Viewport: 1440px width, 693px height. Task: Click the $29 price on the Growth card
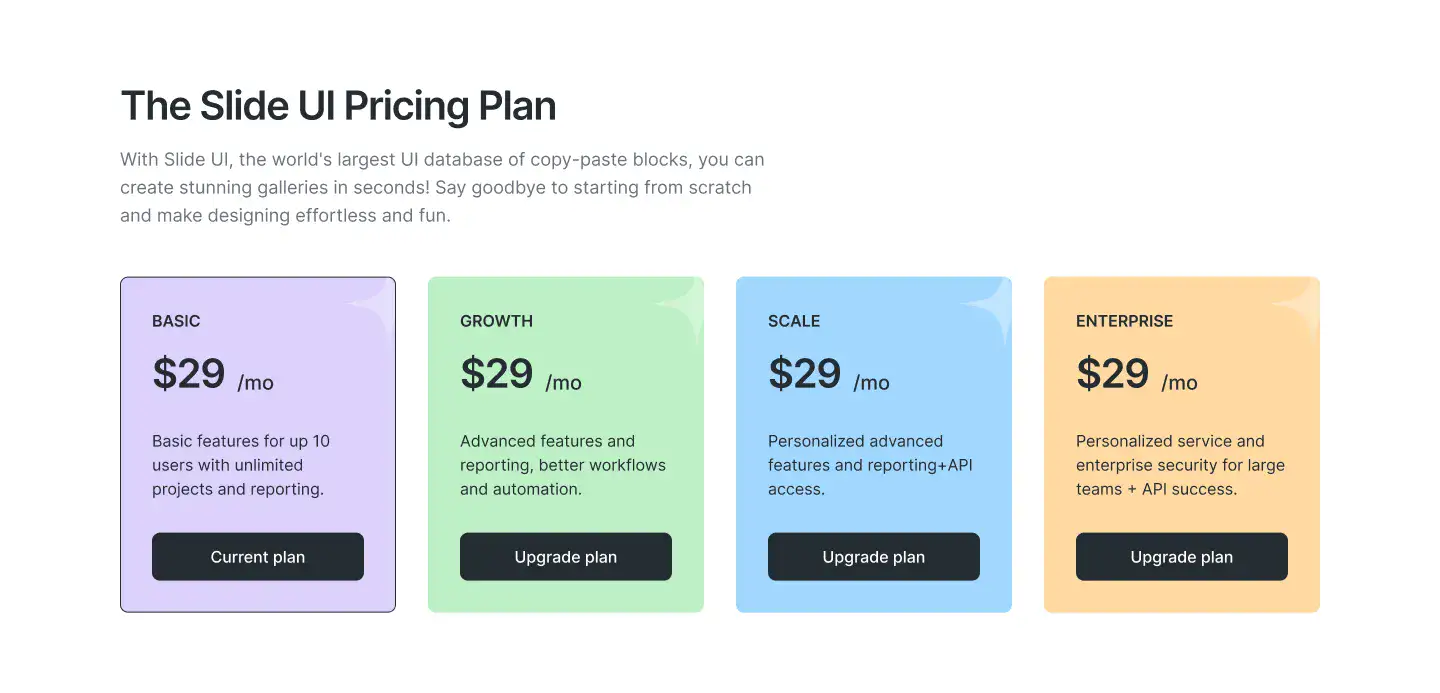(497, 374)
